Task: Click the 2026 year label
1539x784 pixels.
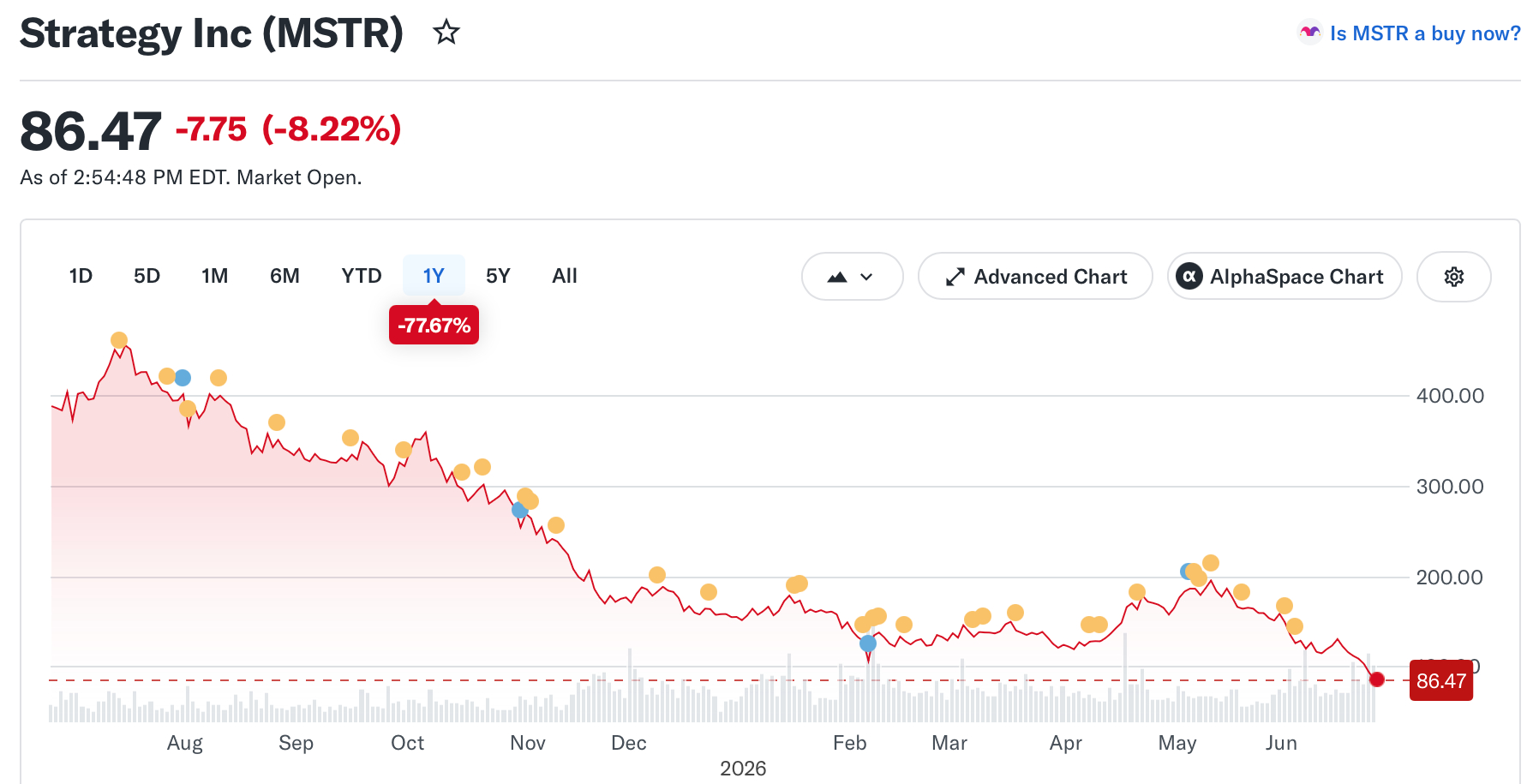Action: pyautogui.click(x=743, y=769)
